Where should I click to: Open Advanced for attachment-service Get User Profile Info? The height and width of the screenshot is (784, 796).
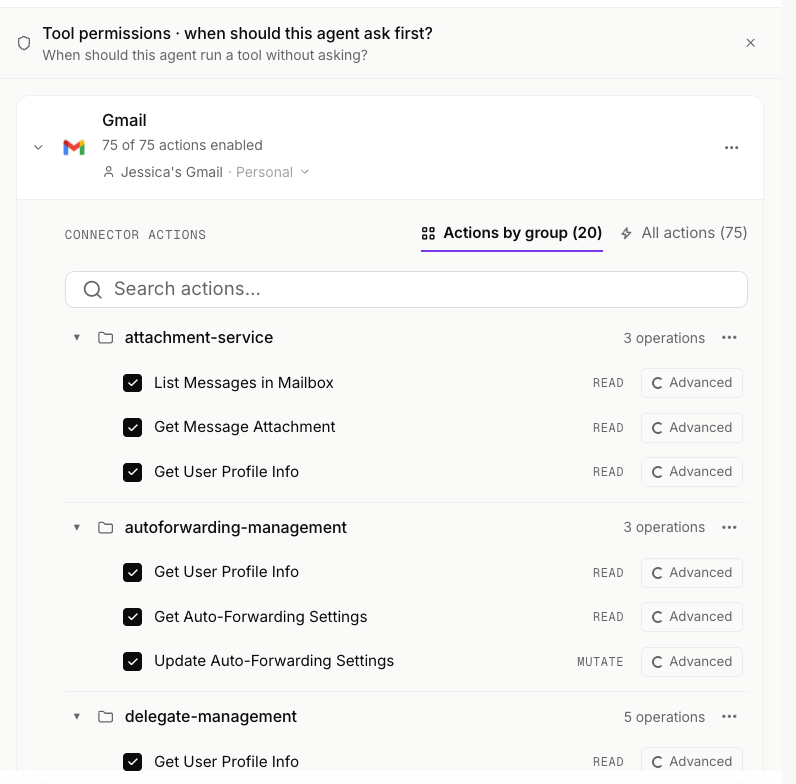pyautogui.click(x=691, y=472)
